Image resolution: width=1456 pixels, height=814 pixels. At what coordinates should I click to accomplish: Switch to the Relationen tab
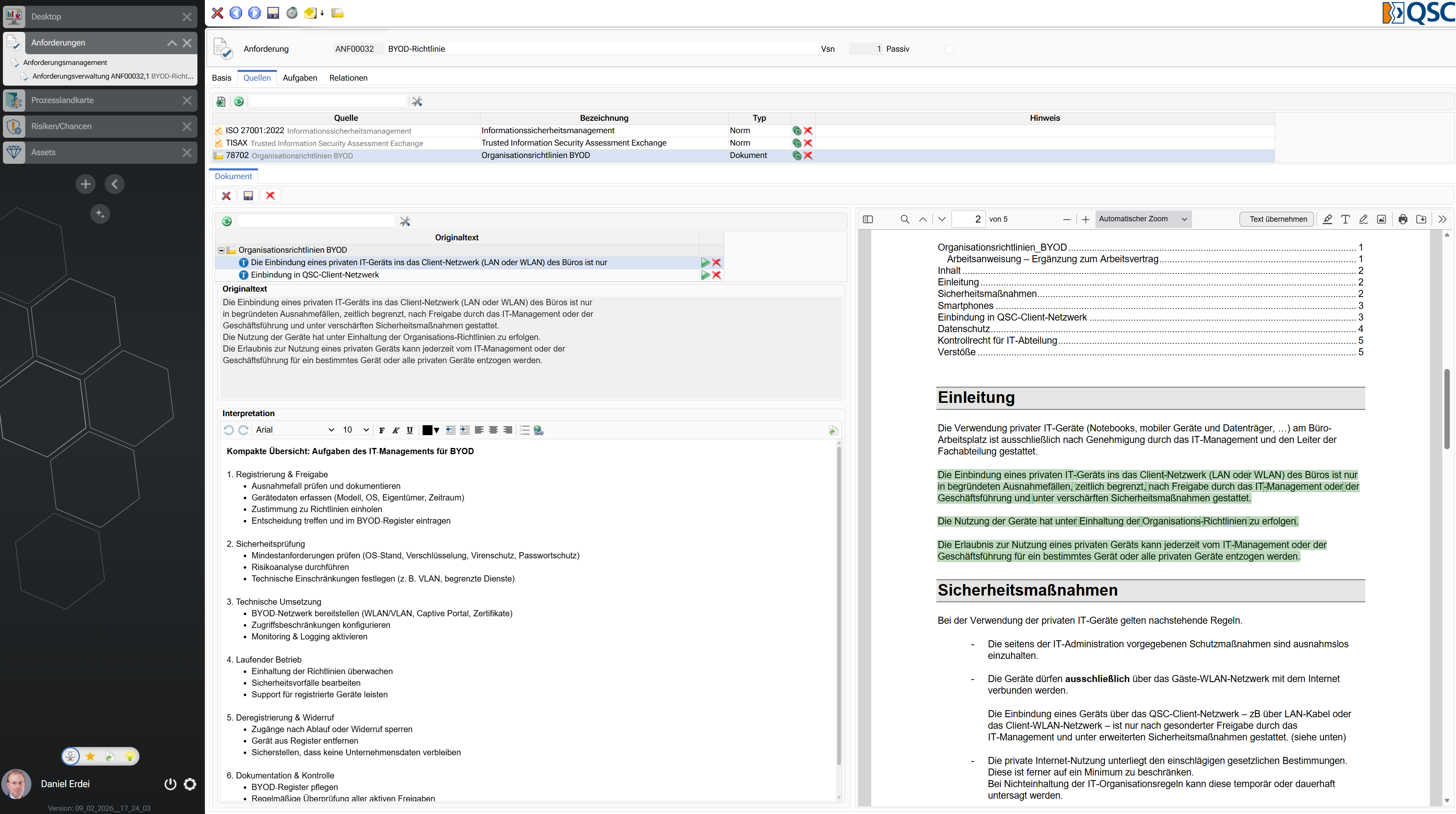click(x=348, y=78)
